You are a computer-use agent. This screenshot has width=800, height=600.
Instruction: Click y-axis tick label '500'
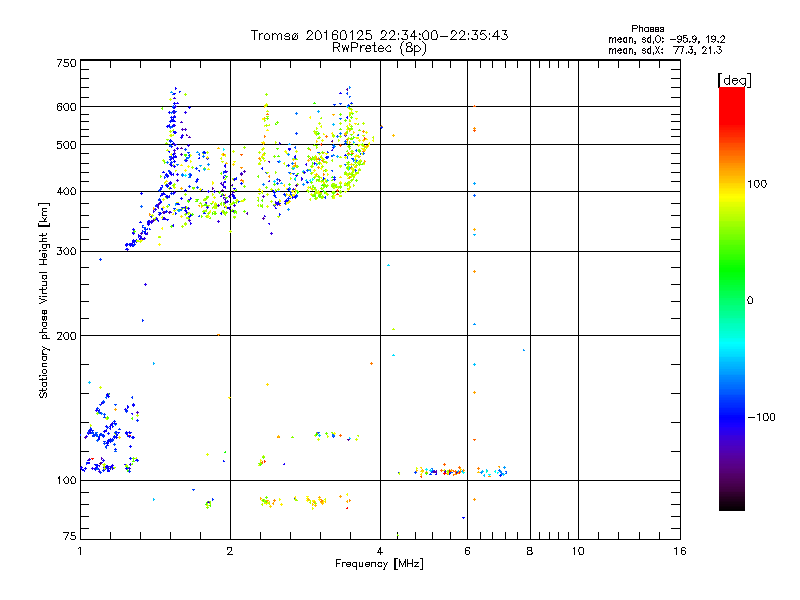(x=66, y=145)
